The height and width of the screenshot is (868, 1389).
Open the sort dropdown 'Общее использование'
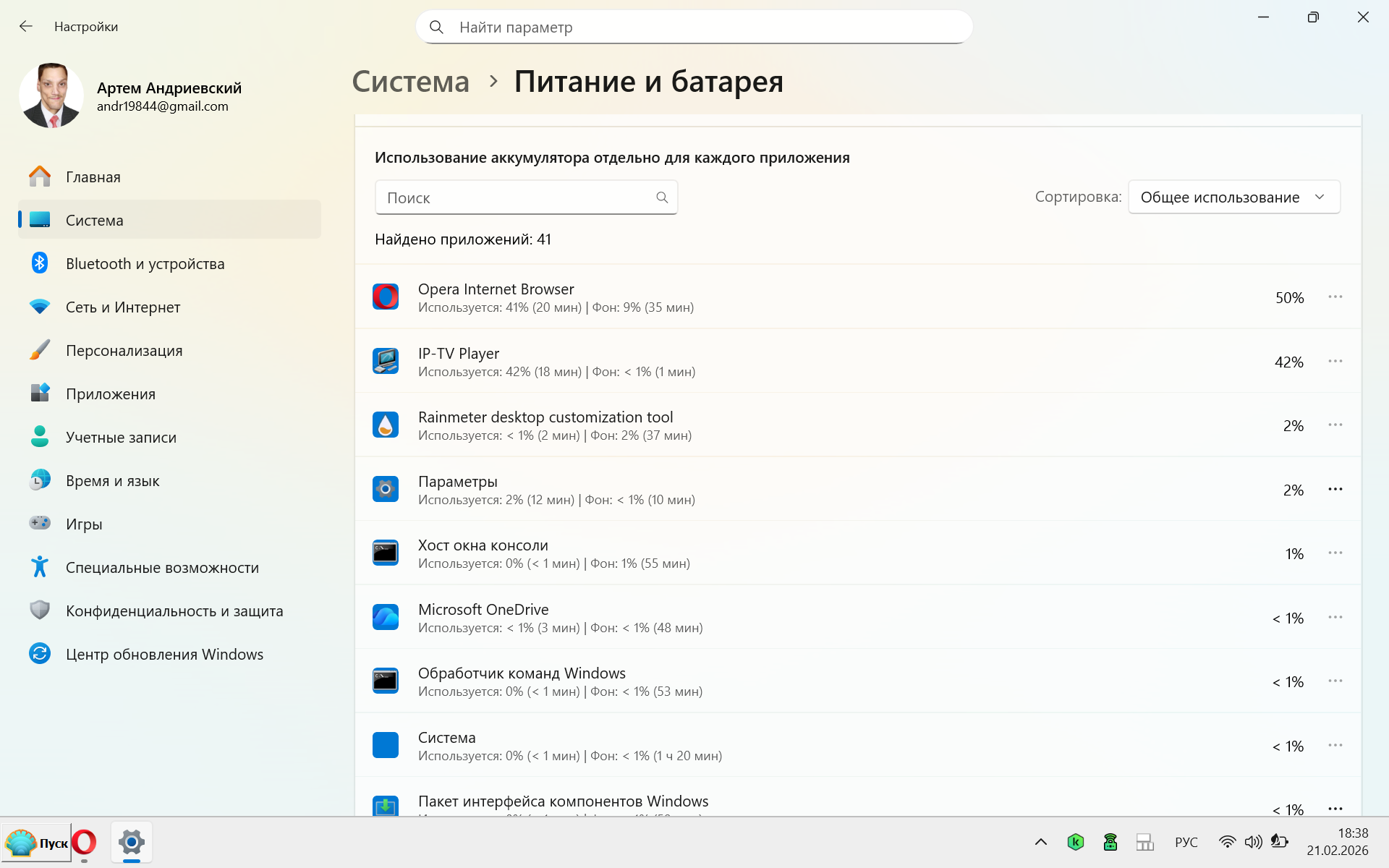click(1233, 197)
